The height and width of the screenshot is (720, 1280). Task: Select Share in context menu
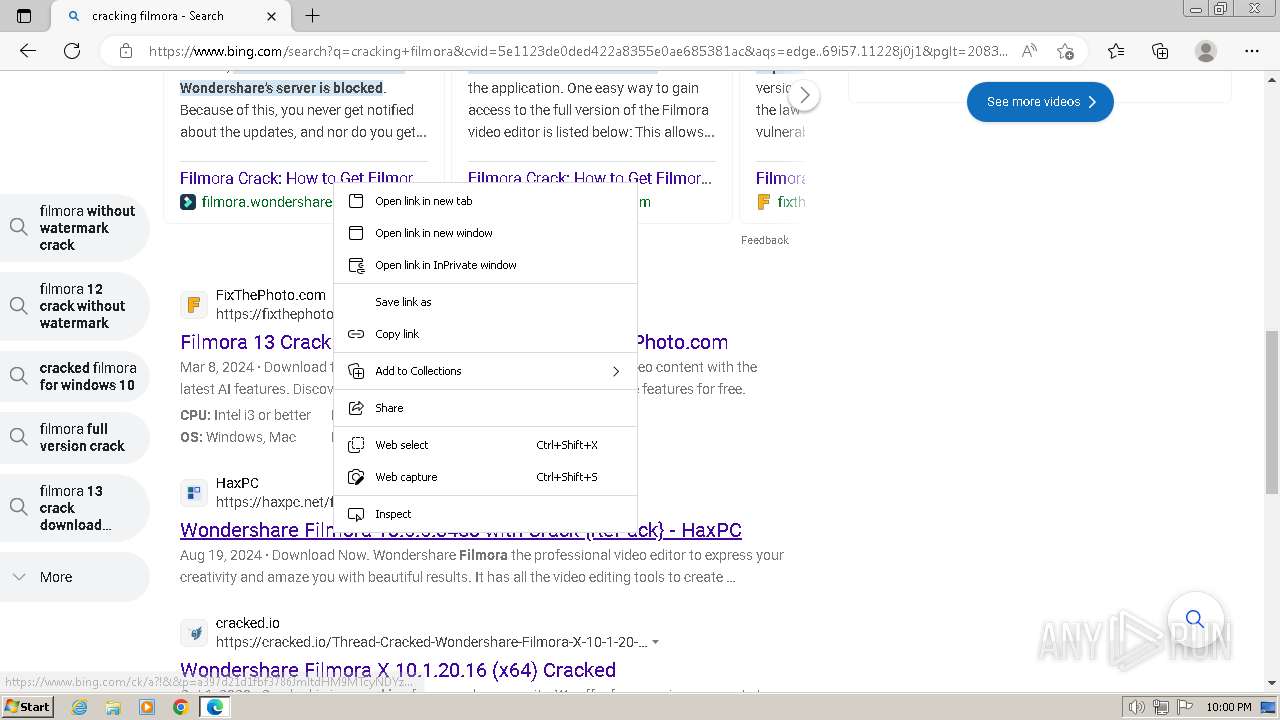tap(485, 408)
